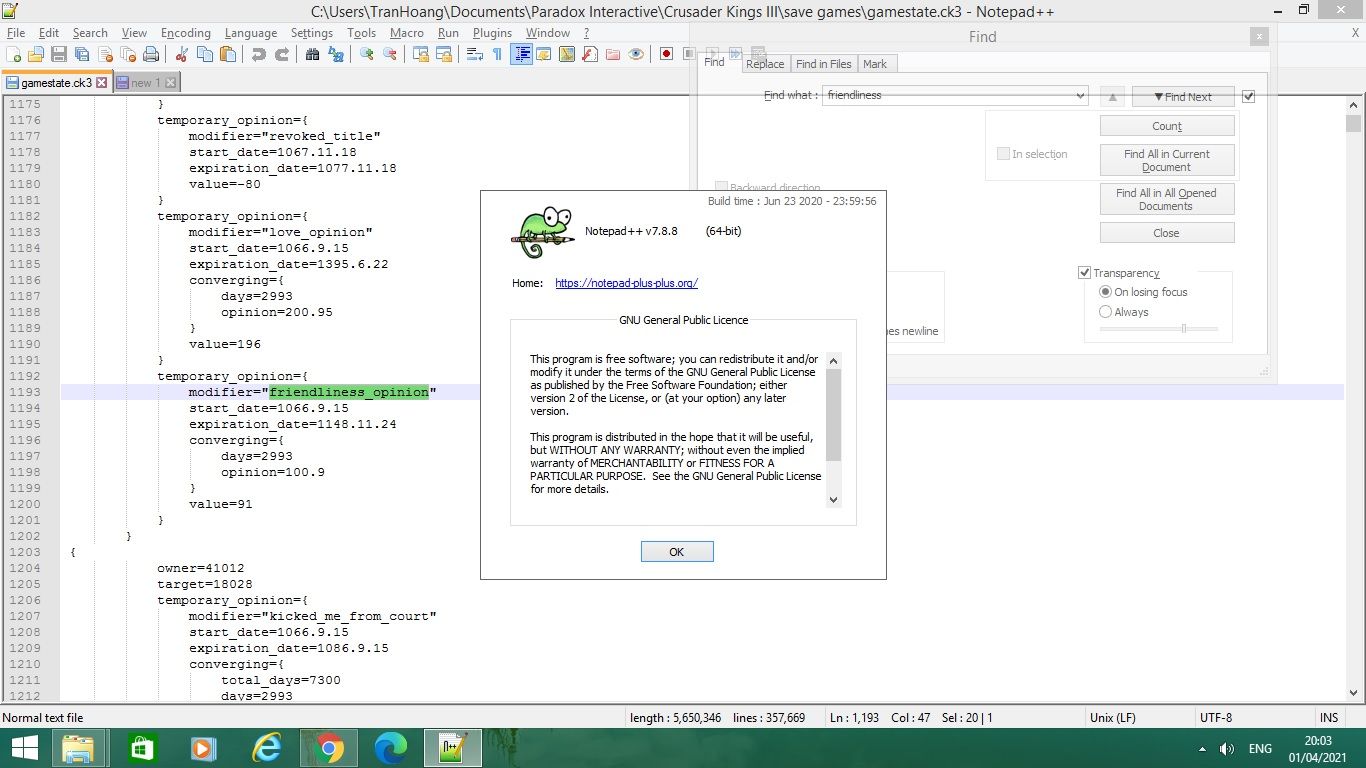This screenshot has height=768, width=1366.
Task: Click the Open file toolbar icon
Action: [36, 54]
